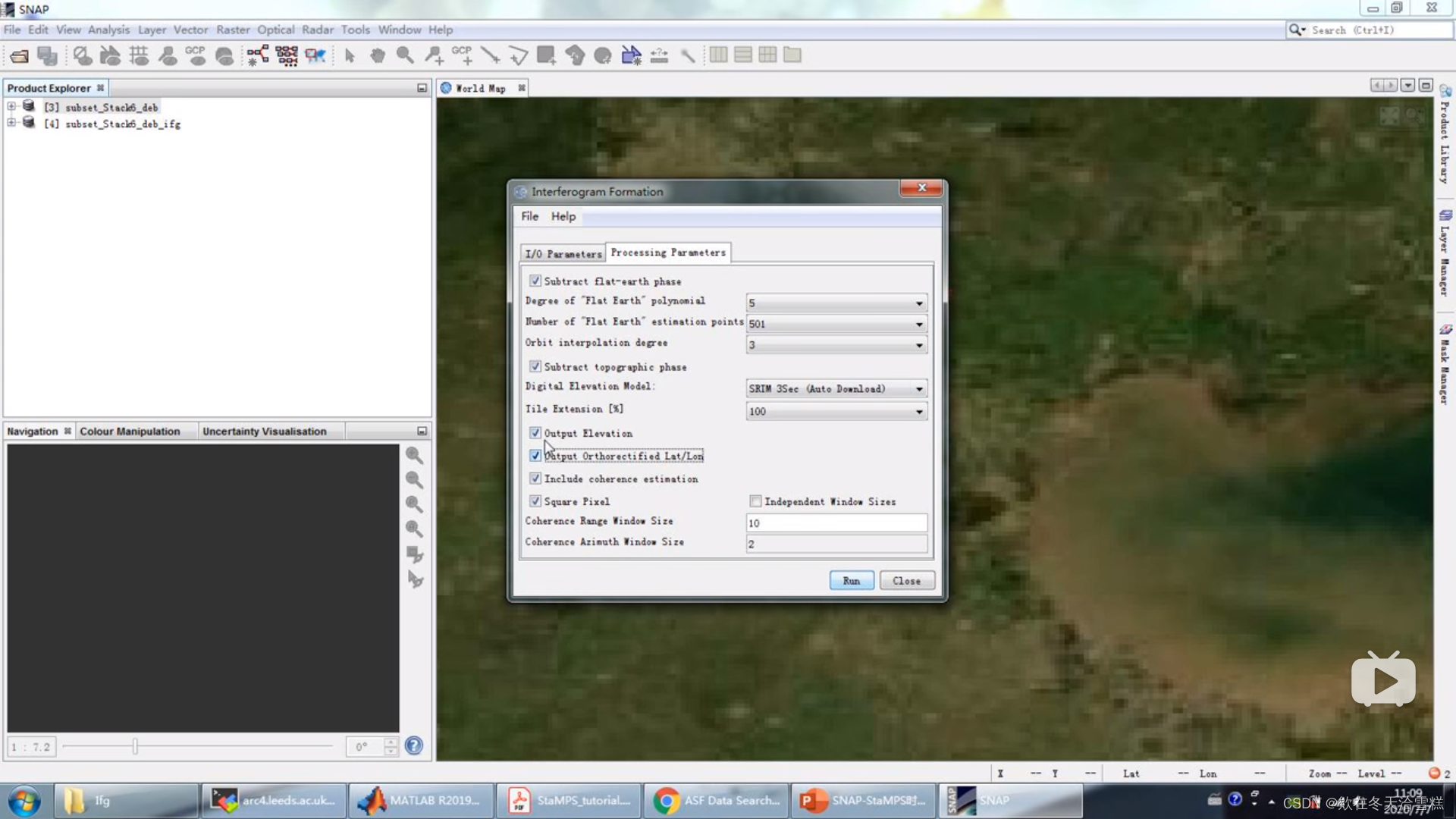Viewport: 1456px width, 819px height.
Task: Open MATLAB from the taskbar
Action: (422, 801)
